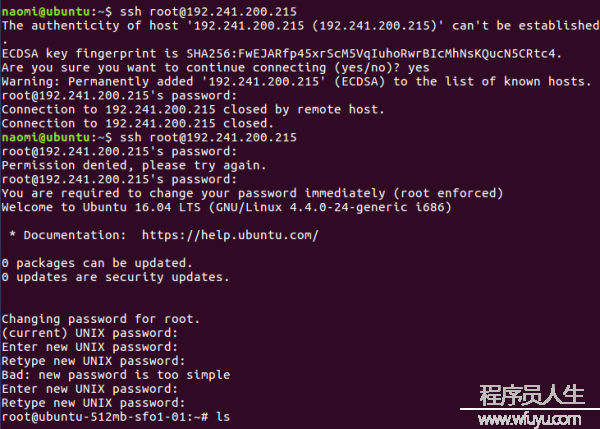Click the help.ubuntu.com documentation URL
The height and width of the screenshot is (429, 600).
point(230,235)
